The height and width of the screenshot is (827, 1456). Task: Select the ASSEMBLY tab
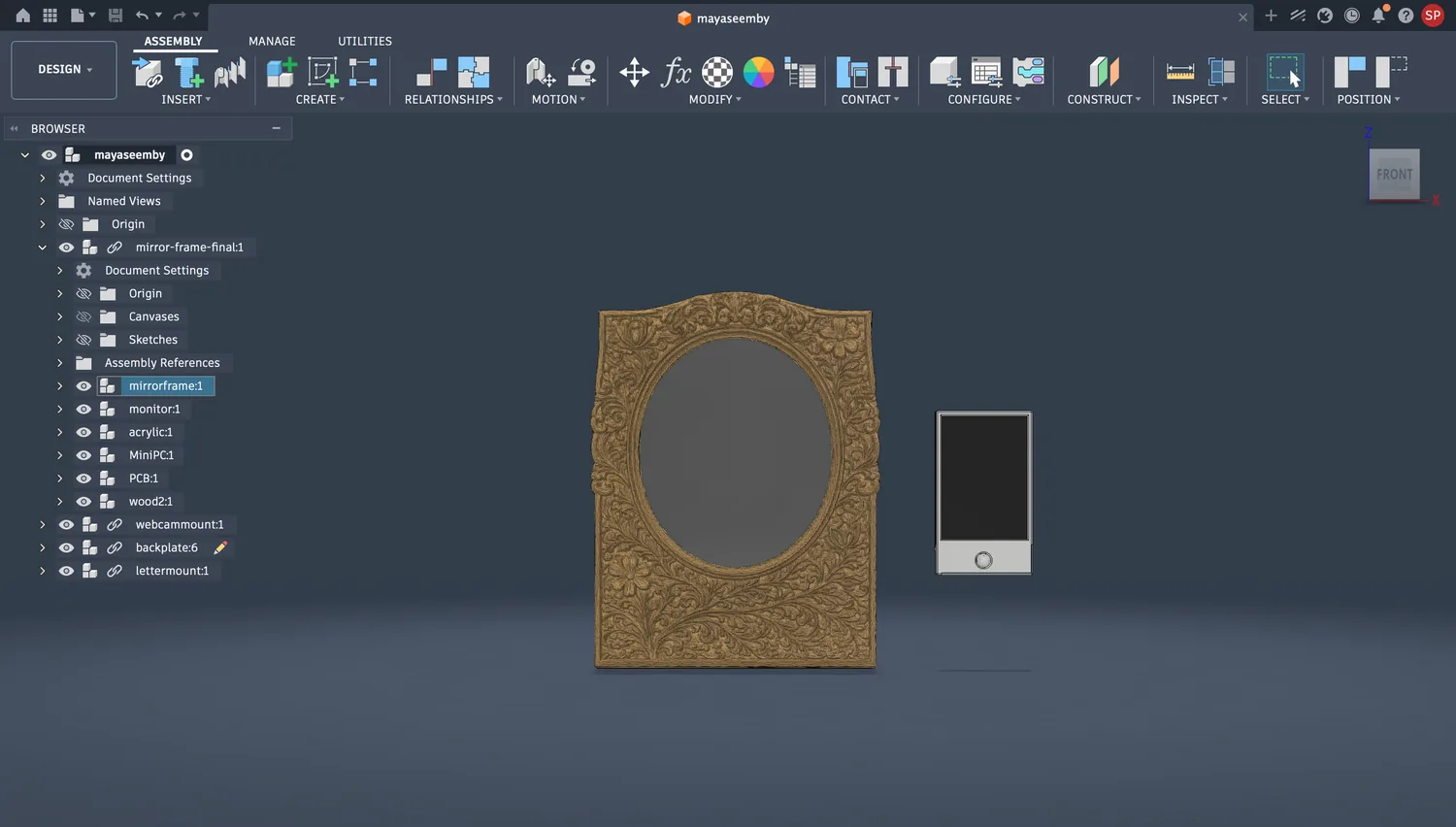(173, 41)
